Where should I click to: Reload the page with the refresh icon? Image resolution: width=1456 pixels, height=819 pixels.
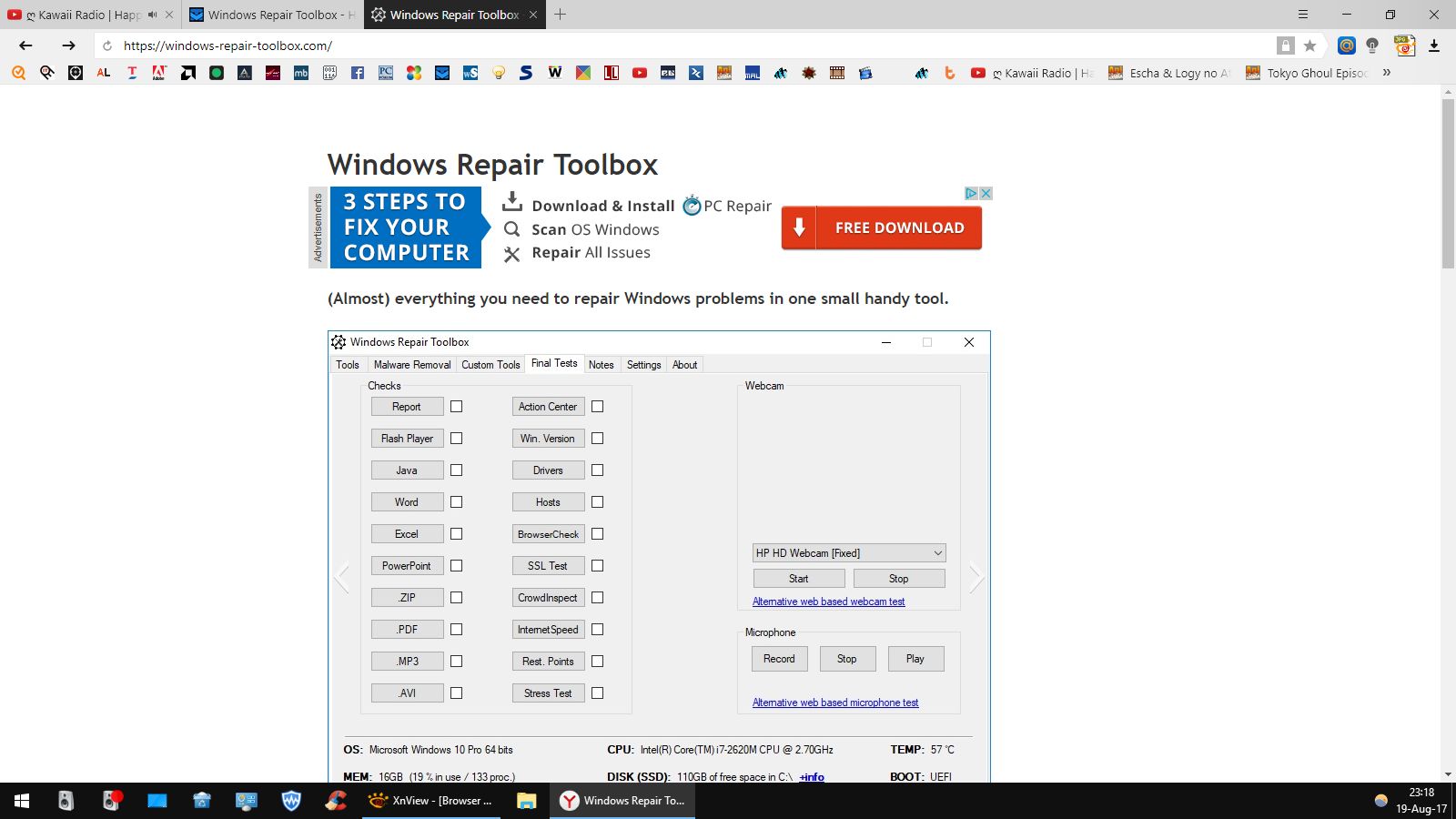click(107, 45)
